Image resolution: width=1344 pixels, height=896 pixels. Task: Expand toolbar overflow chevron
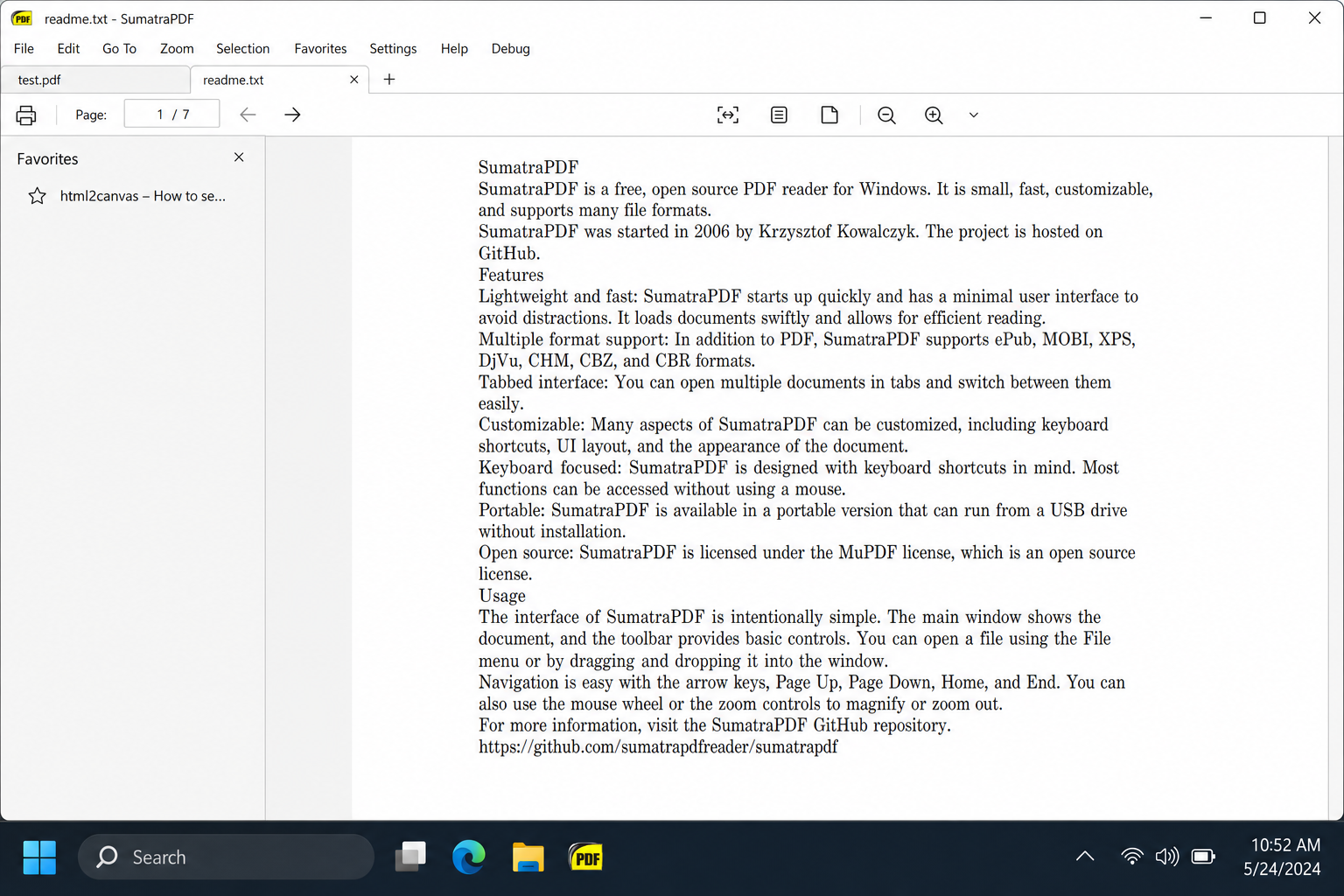(x=973, y=115)
